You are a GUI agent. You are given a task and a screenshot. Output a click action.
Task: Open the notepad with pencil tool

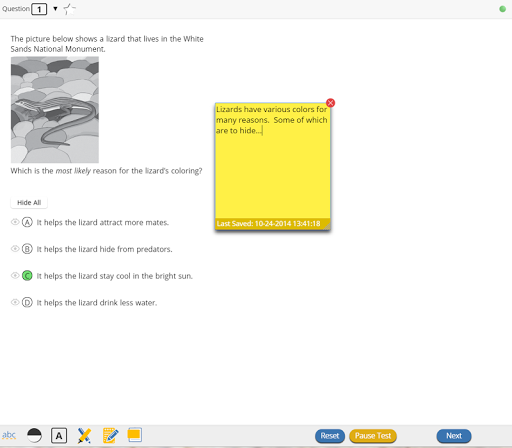[x=110, y=435]
